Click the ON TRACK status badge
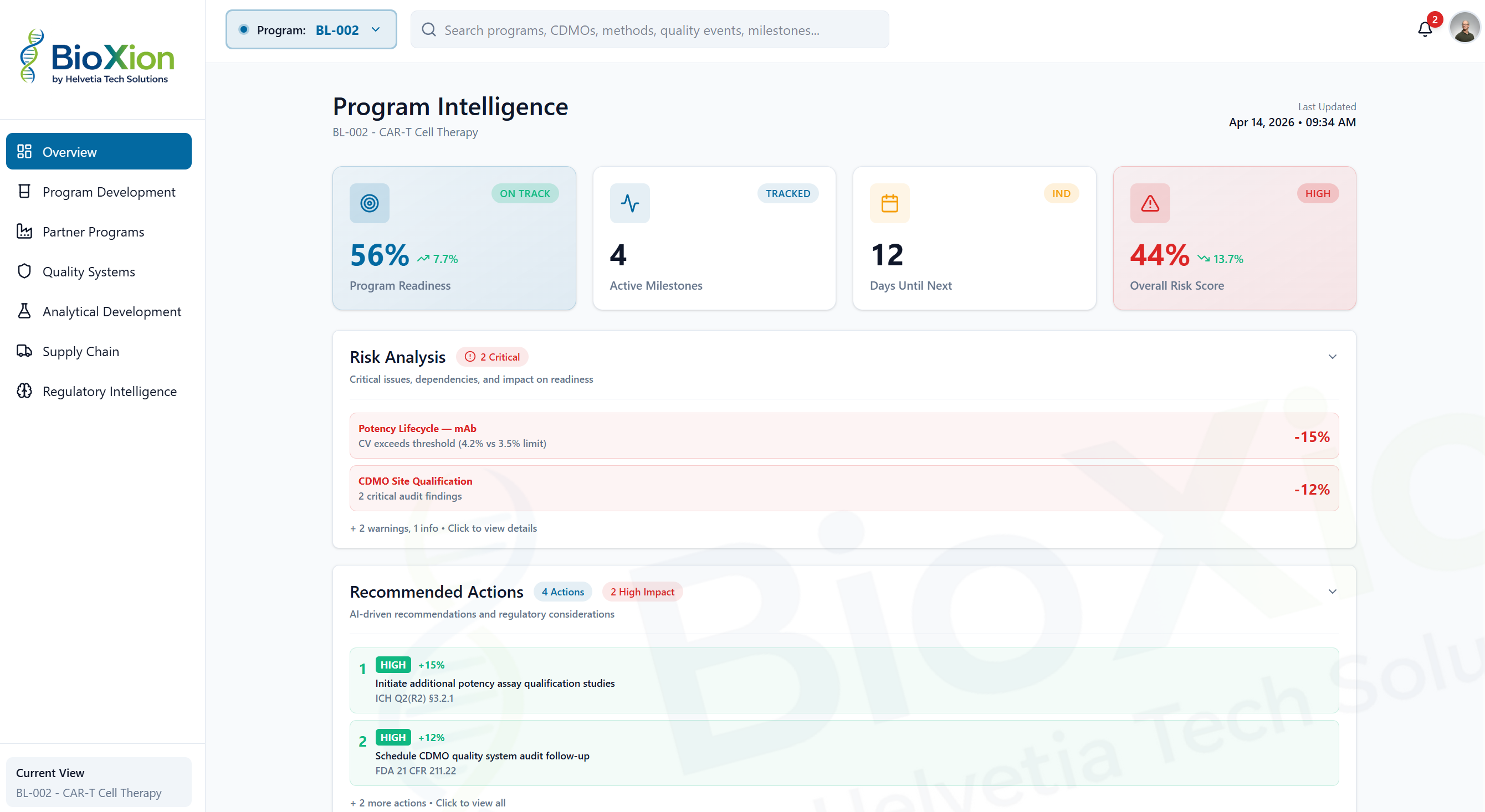 (525, 193)
